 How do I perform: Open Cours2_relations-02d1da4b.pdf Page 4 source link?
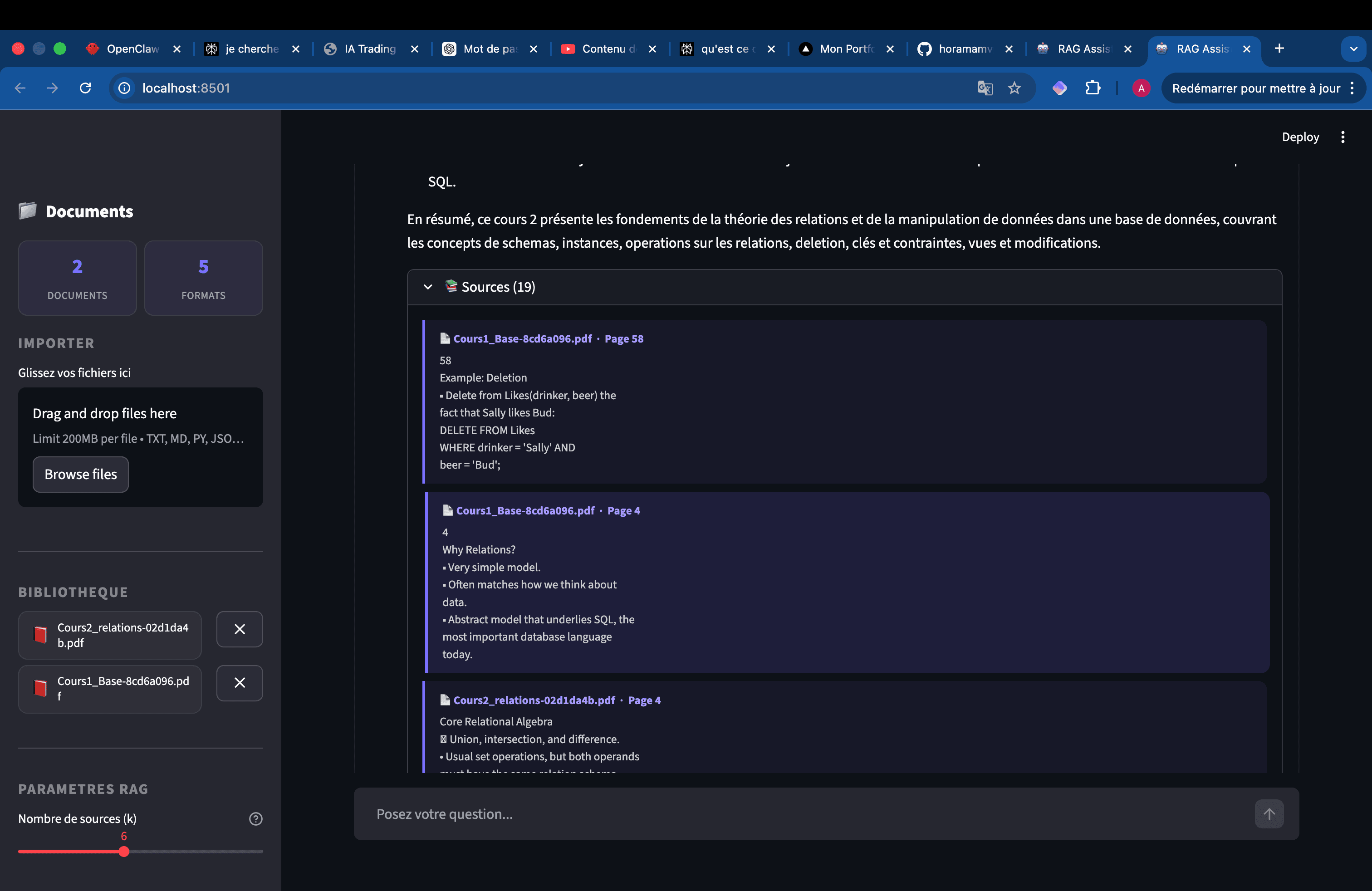point(533,700)
